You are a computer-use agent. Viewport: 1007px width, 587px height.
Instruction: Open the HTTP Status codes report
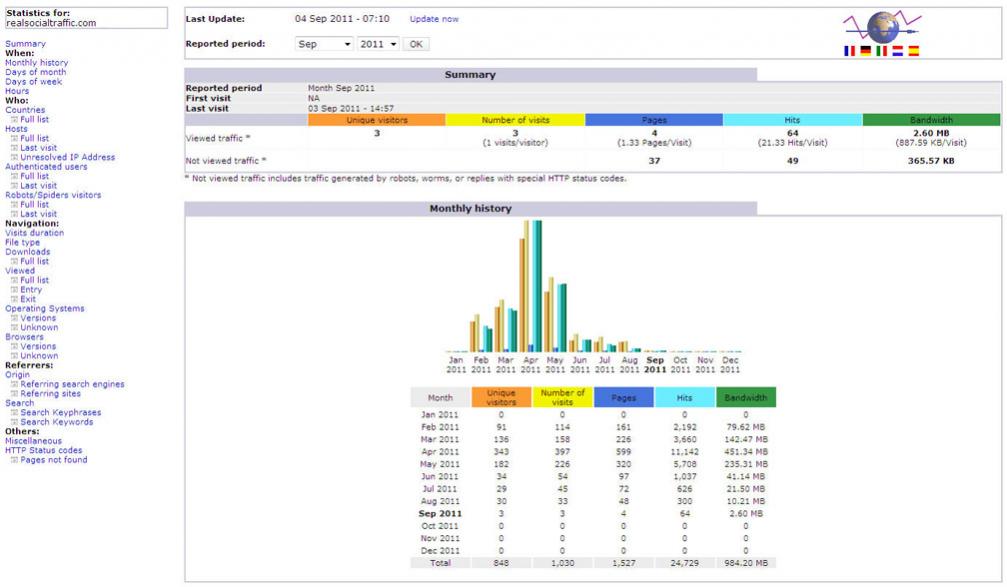coord(43,451)
